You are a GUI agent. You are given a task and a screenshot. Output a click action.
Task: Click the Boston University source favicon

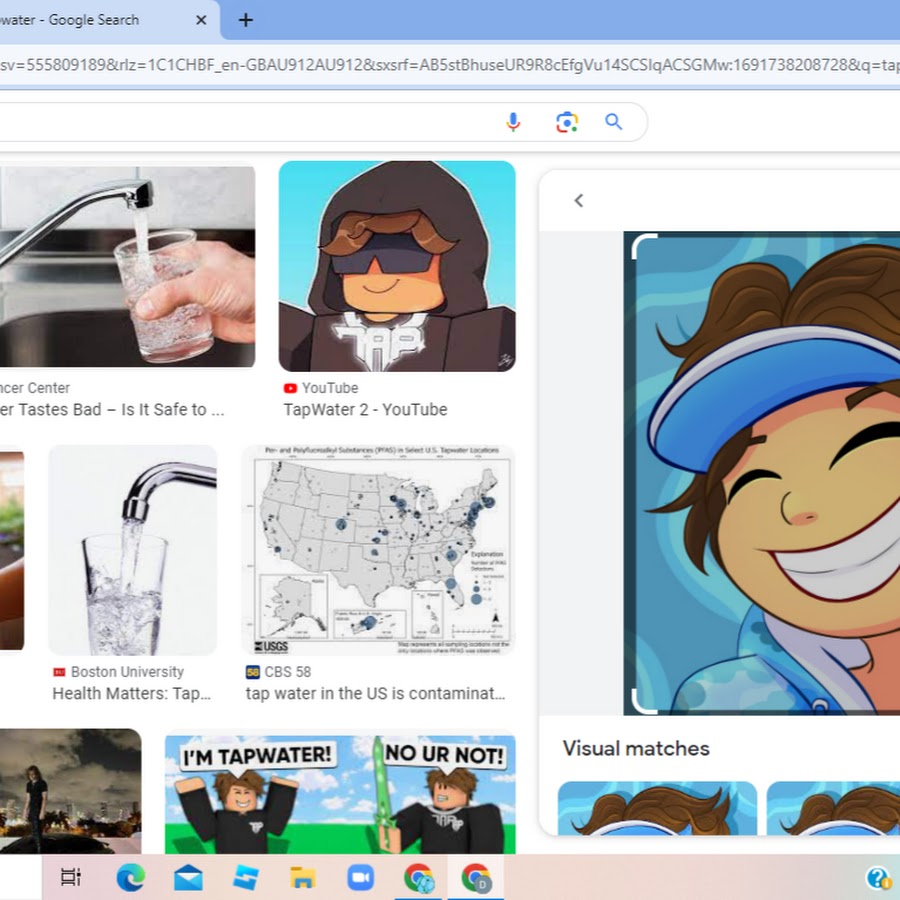(59, 672)
